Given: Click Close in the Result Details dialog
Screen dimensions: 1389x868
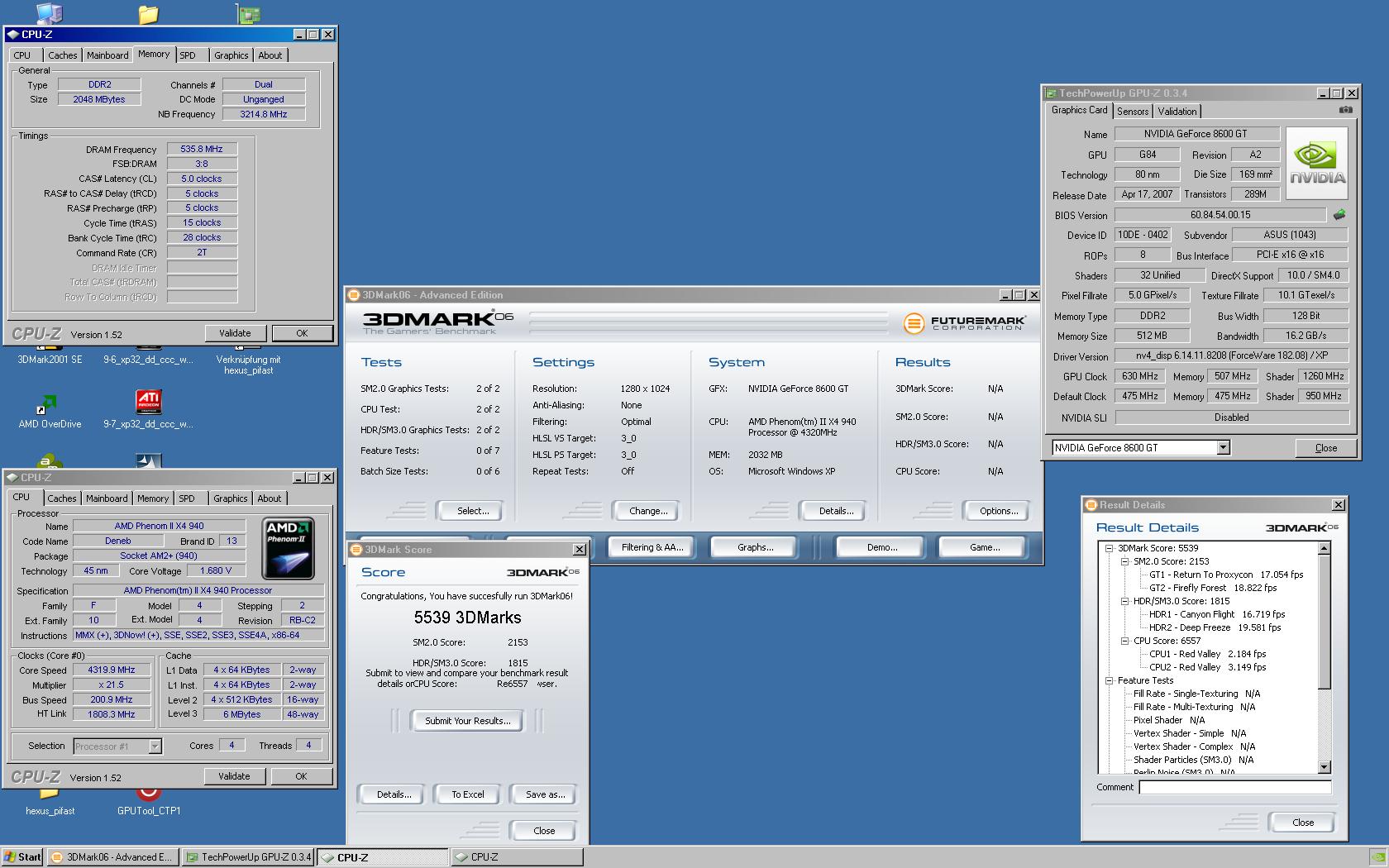Looking at the screenshot, I should pos(1303,823).
